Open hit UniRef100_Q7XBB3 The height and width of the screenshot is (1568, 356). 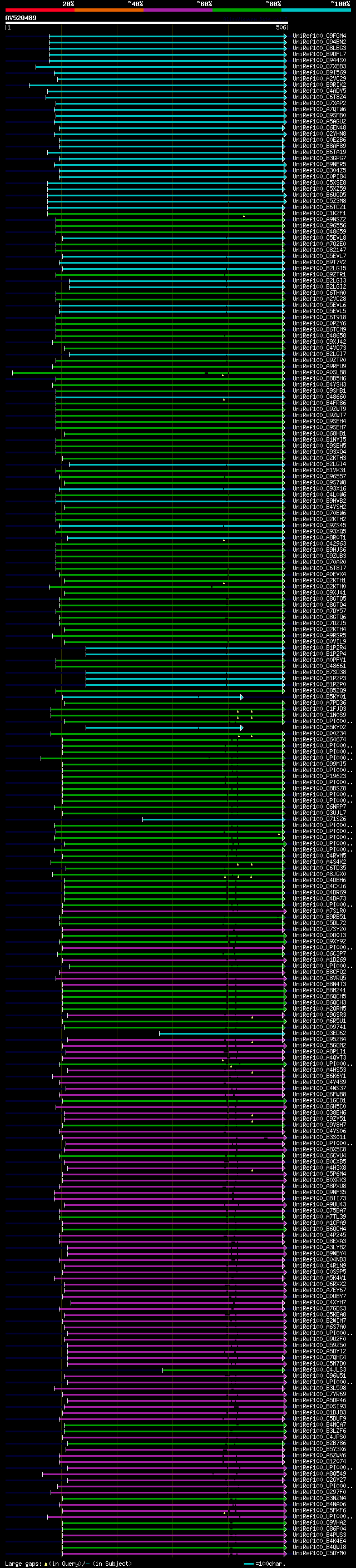pyautogui.click(x=319, y=66)
